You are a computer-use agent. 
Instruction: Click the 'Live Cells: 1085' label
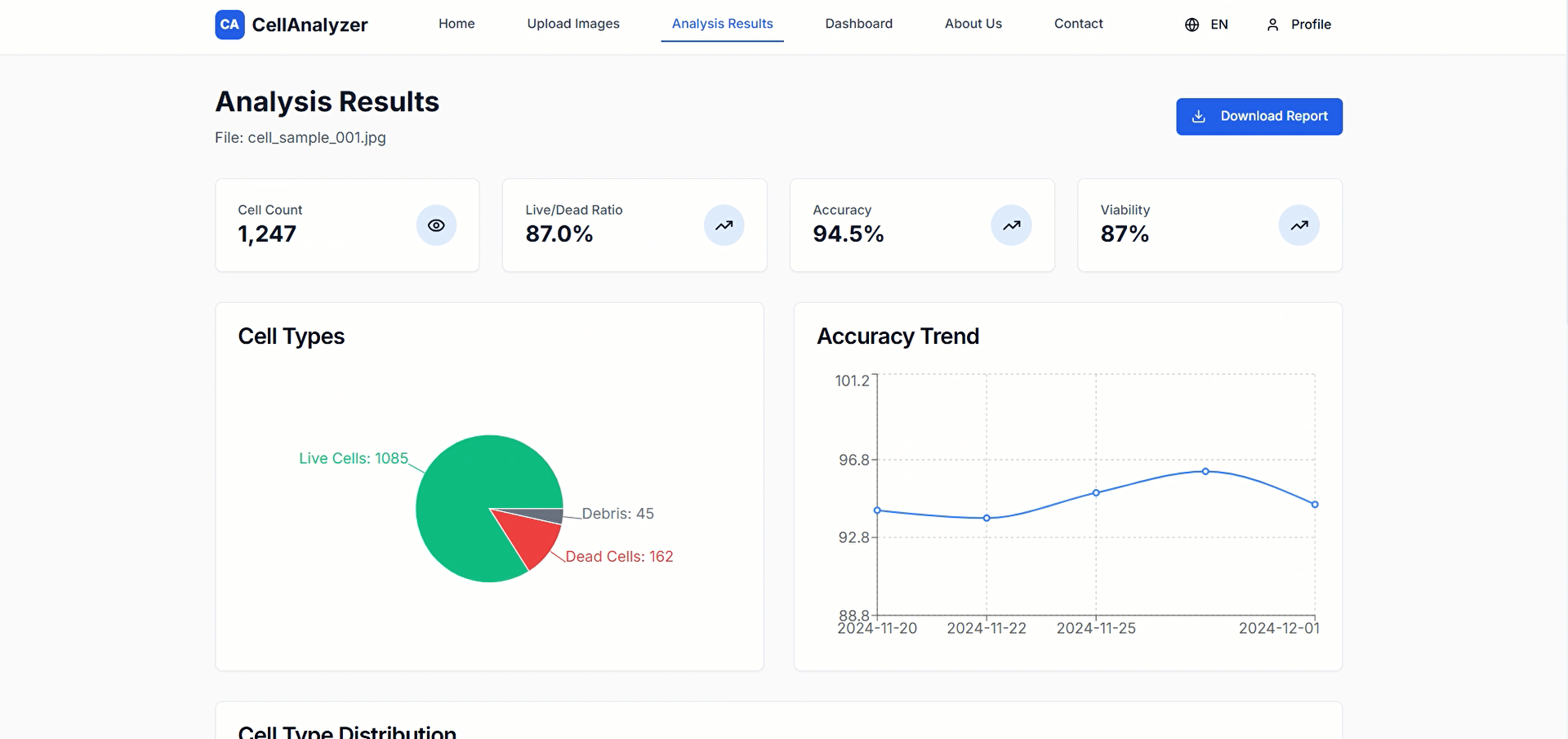(x=354, y=458)
